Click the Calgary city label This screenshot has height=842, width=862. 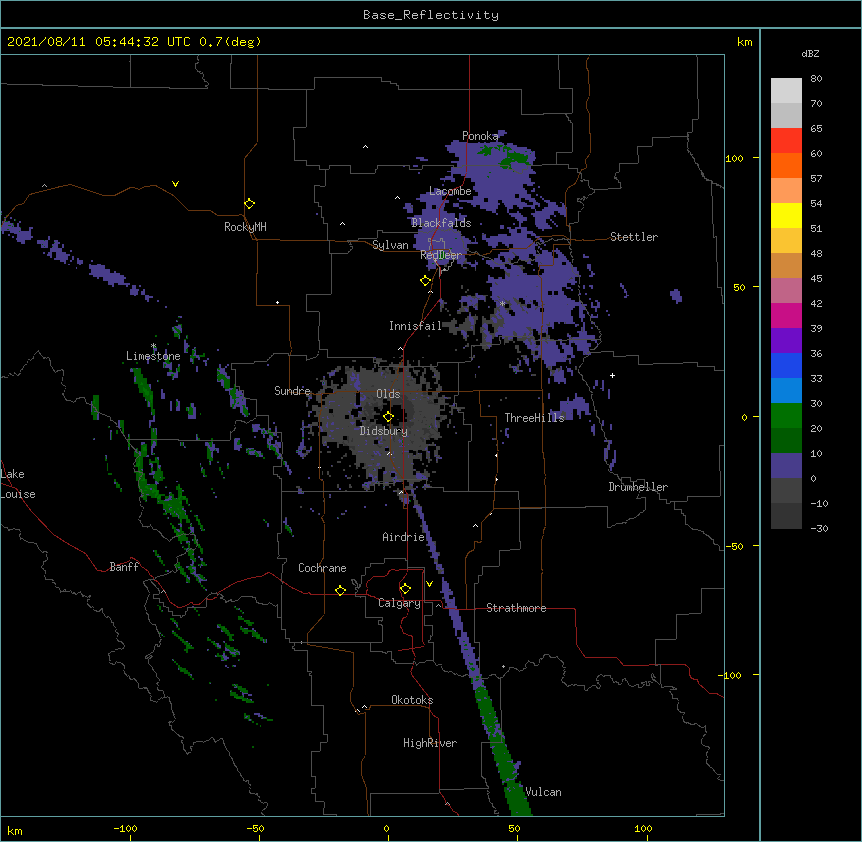(399, 603)
